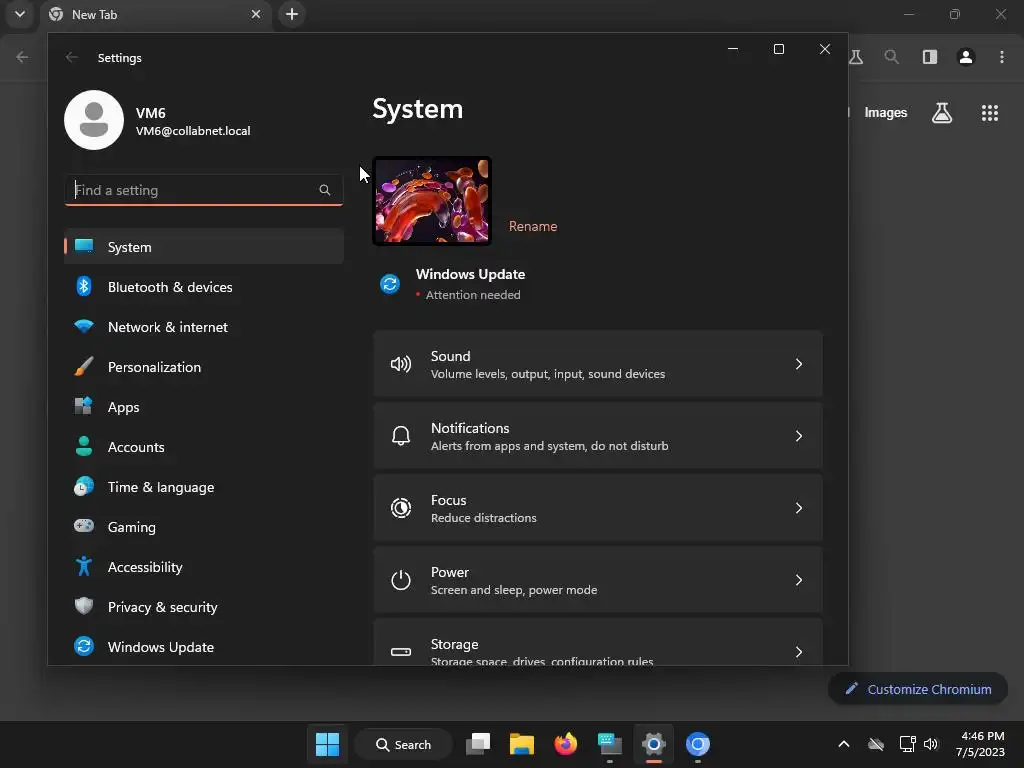This screenshot has width=1024, height=768.
Task: Click the Chromium toolbar flask experiments icon
Action: [x=856, y=57]
